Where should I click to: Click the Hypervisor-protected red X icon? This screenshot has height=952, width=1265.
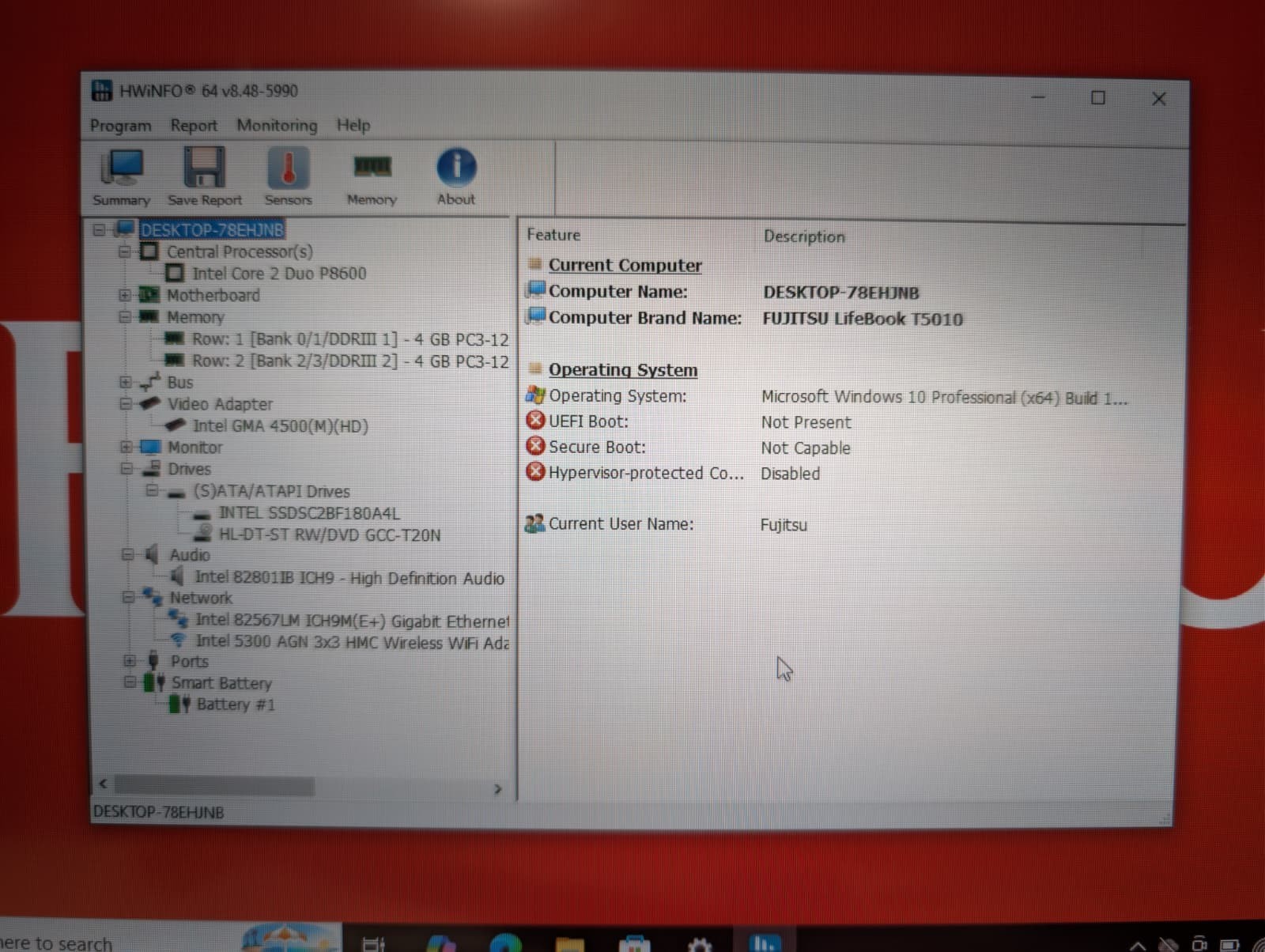coord(535,471)
